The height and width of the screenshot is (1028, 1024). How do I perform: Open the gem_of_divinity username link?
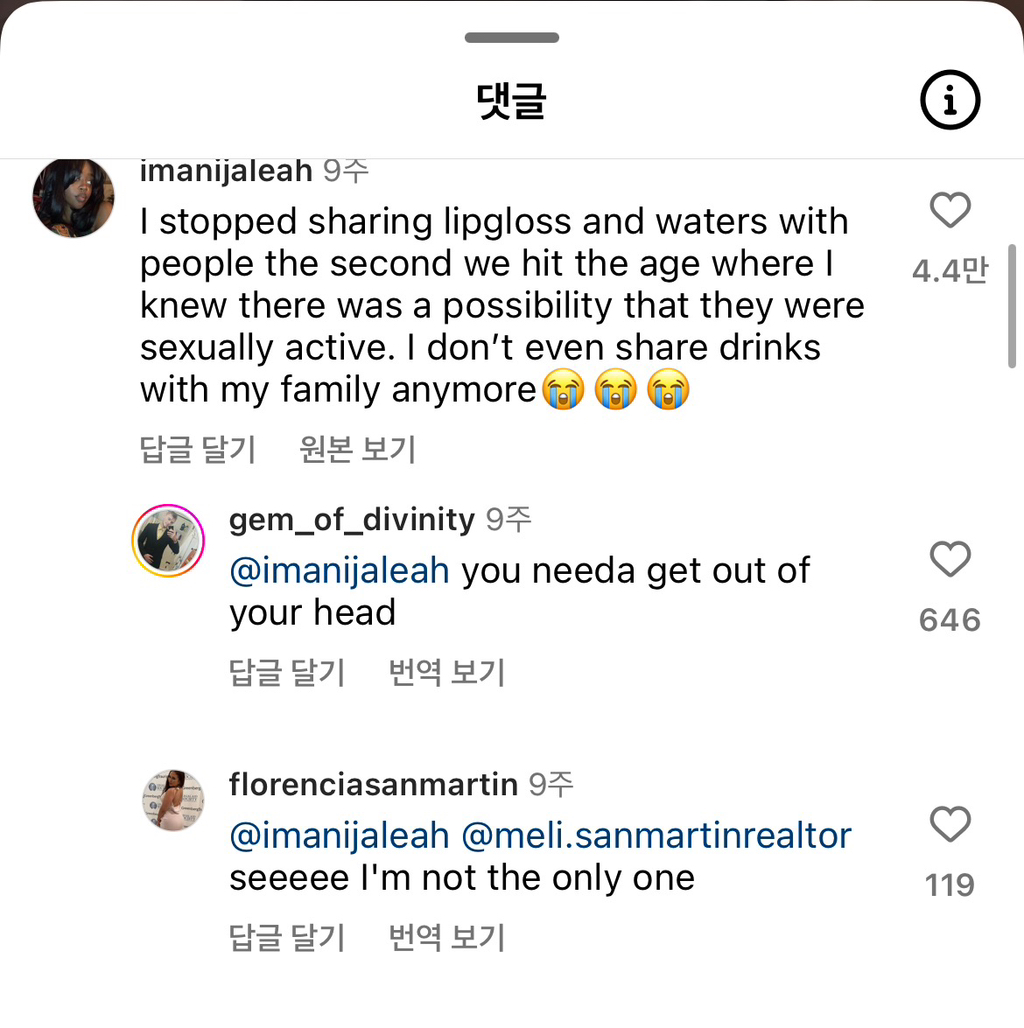(x=351, y=520)
